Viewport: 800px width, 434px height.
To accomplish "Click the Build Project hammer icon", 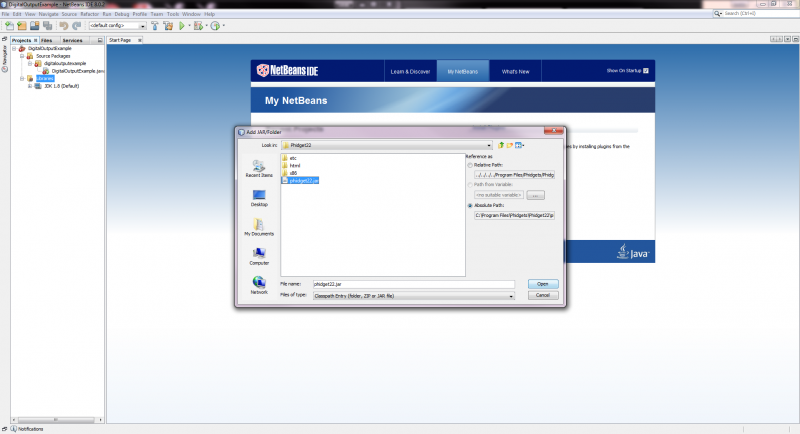I will coord(155,25).
